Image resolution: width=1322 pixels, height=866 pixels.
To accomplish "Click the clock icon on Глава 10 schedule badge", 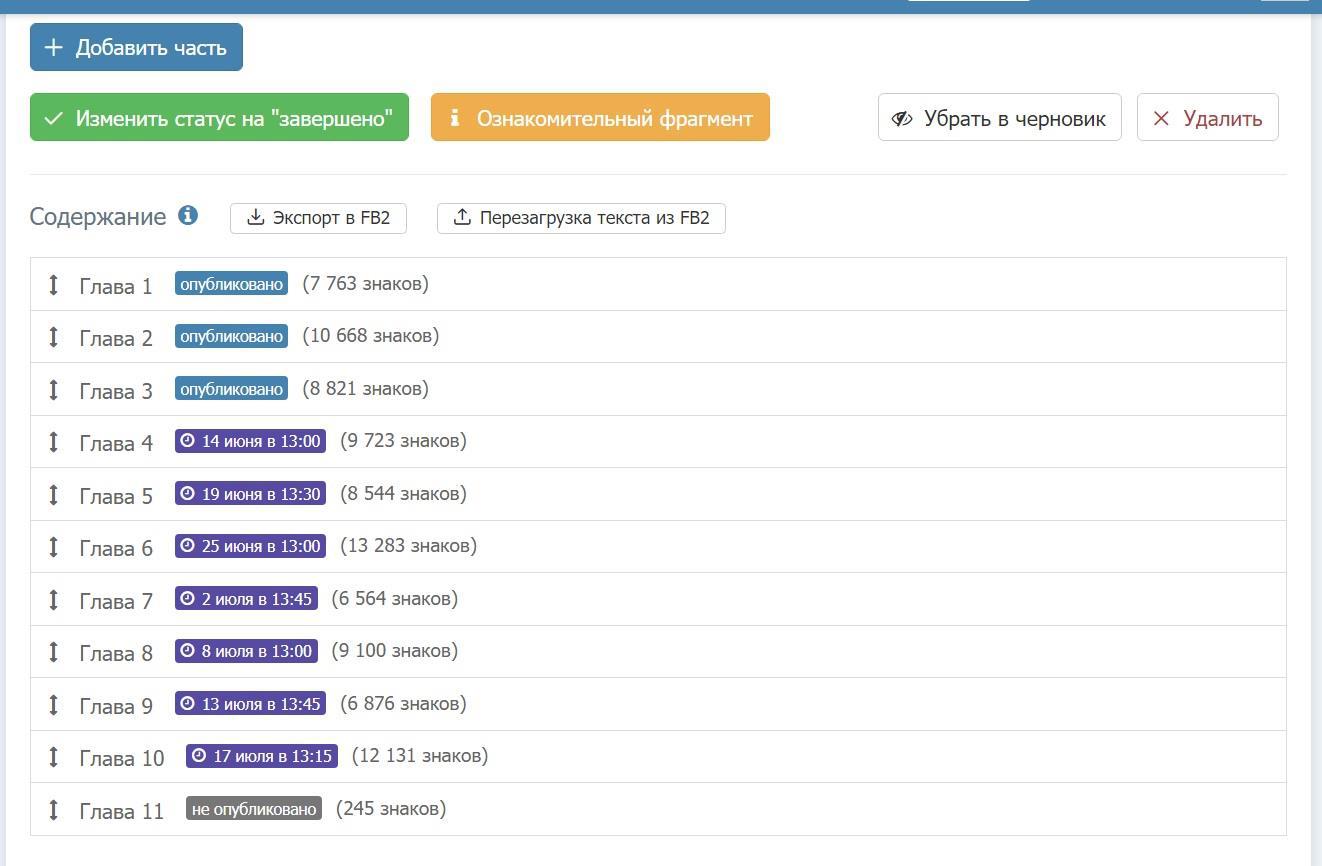I will (x=198, y=756).
